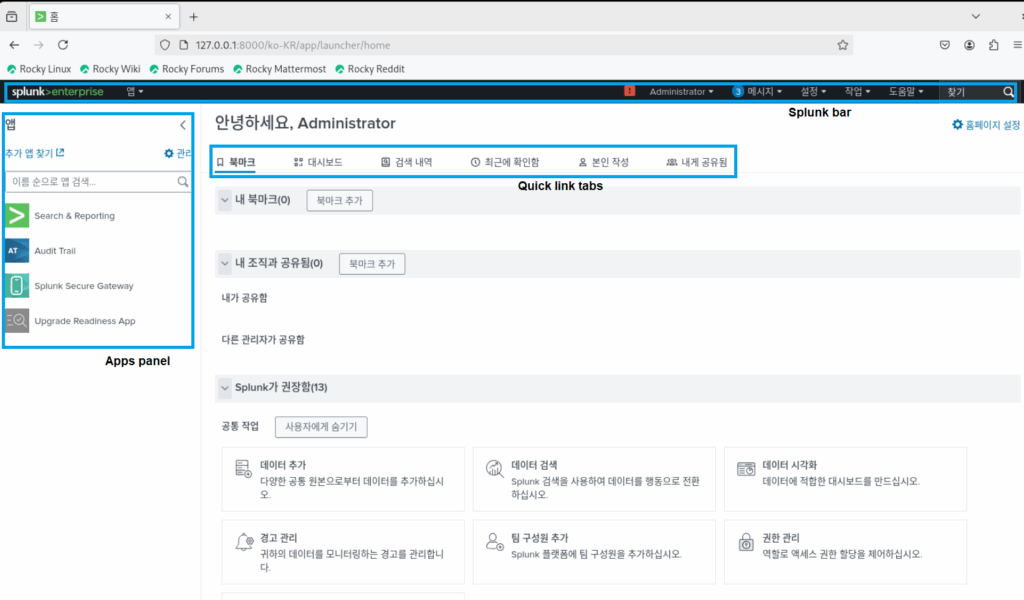
Task: Open the Administrator dropdown menu
Action: tap(681, 91)
